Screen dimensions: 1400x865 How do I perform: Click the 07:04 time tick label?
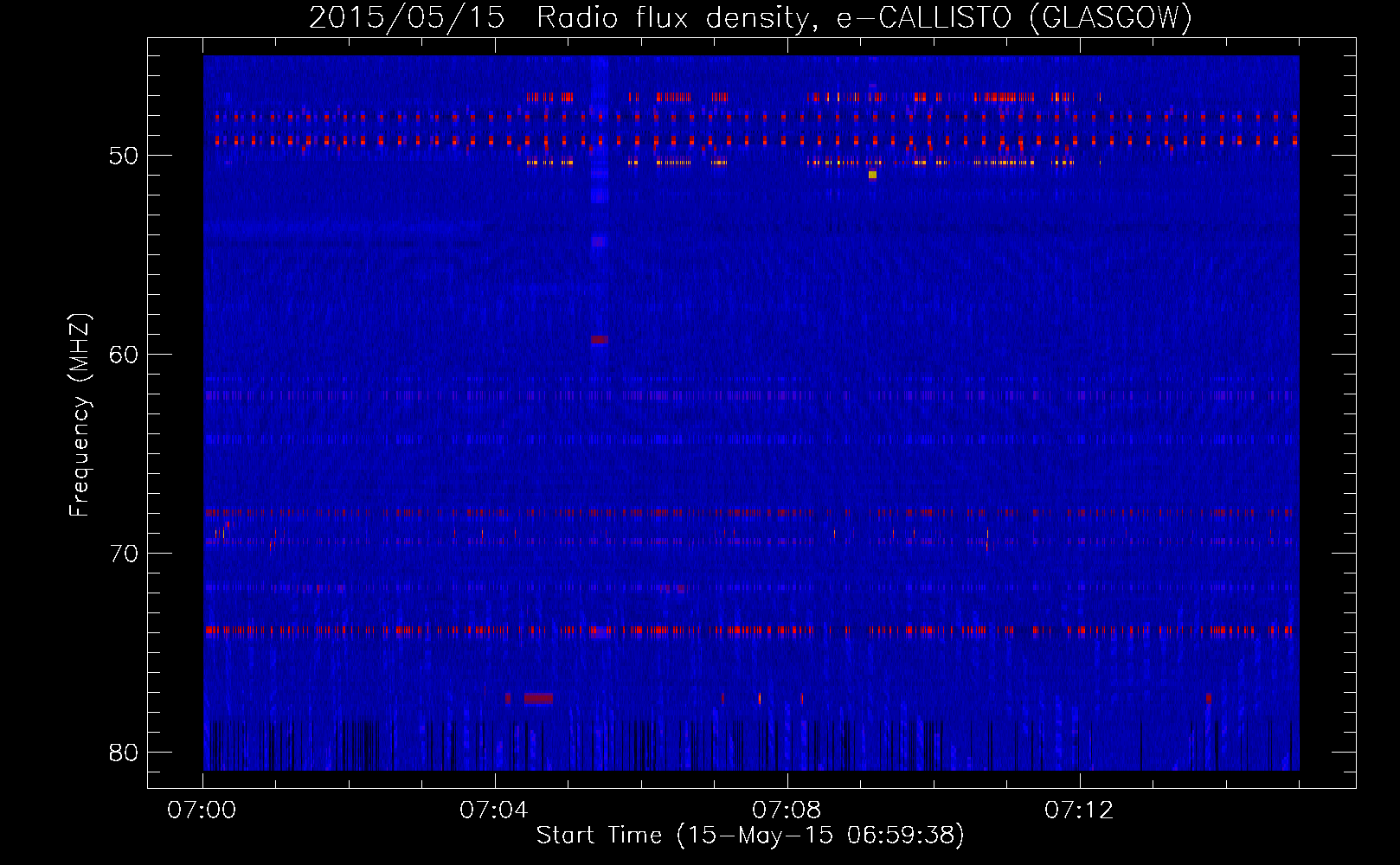click(x=494, y=811)
